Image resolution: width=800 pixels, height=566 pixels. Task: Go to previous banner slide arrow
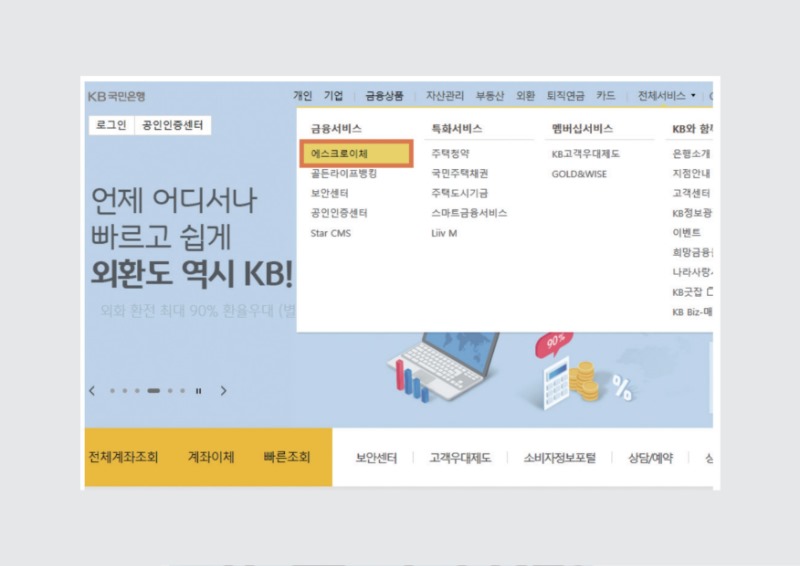click(92, 391)
